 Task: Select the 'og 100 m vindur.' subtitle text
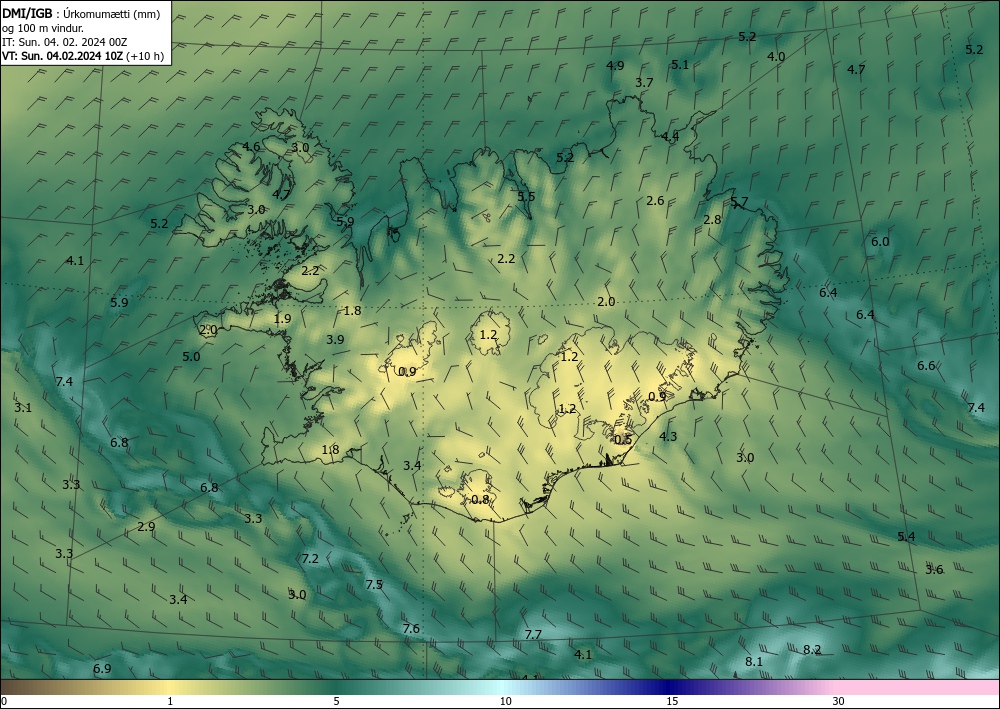pos(43,28)
